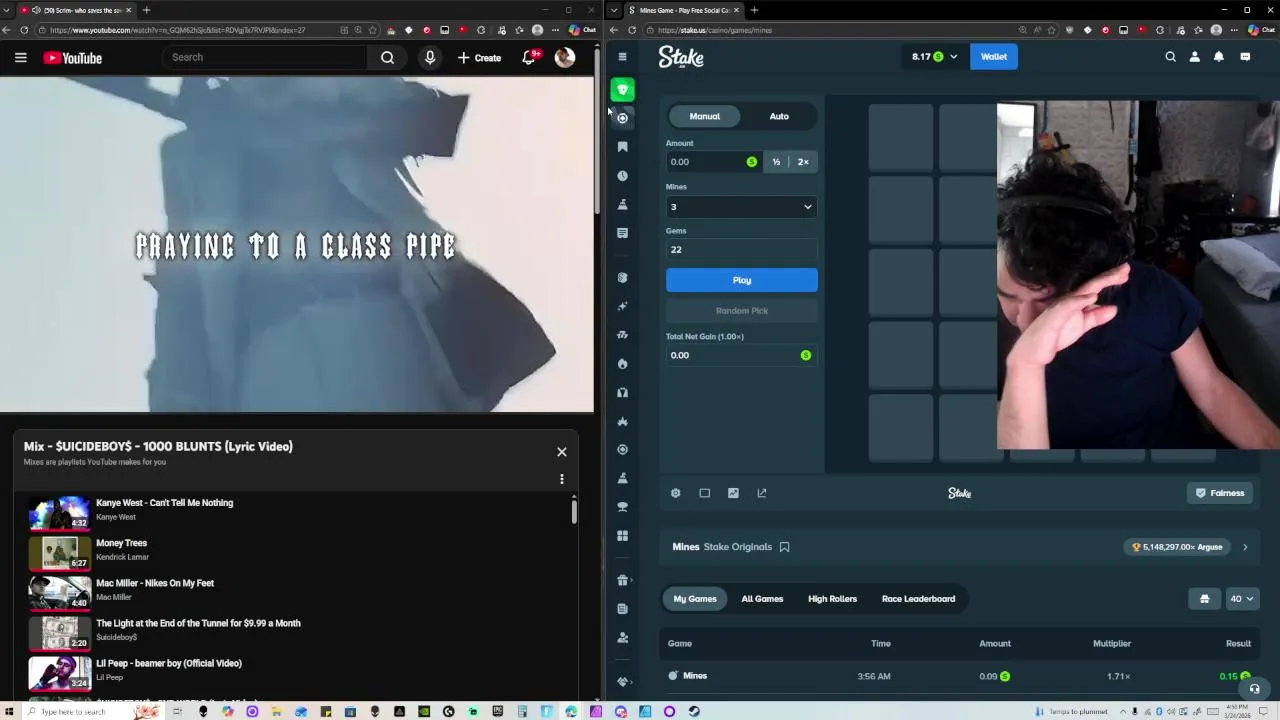Click the blue Wallet button

(x=994, y=57)
